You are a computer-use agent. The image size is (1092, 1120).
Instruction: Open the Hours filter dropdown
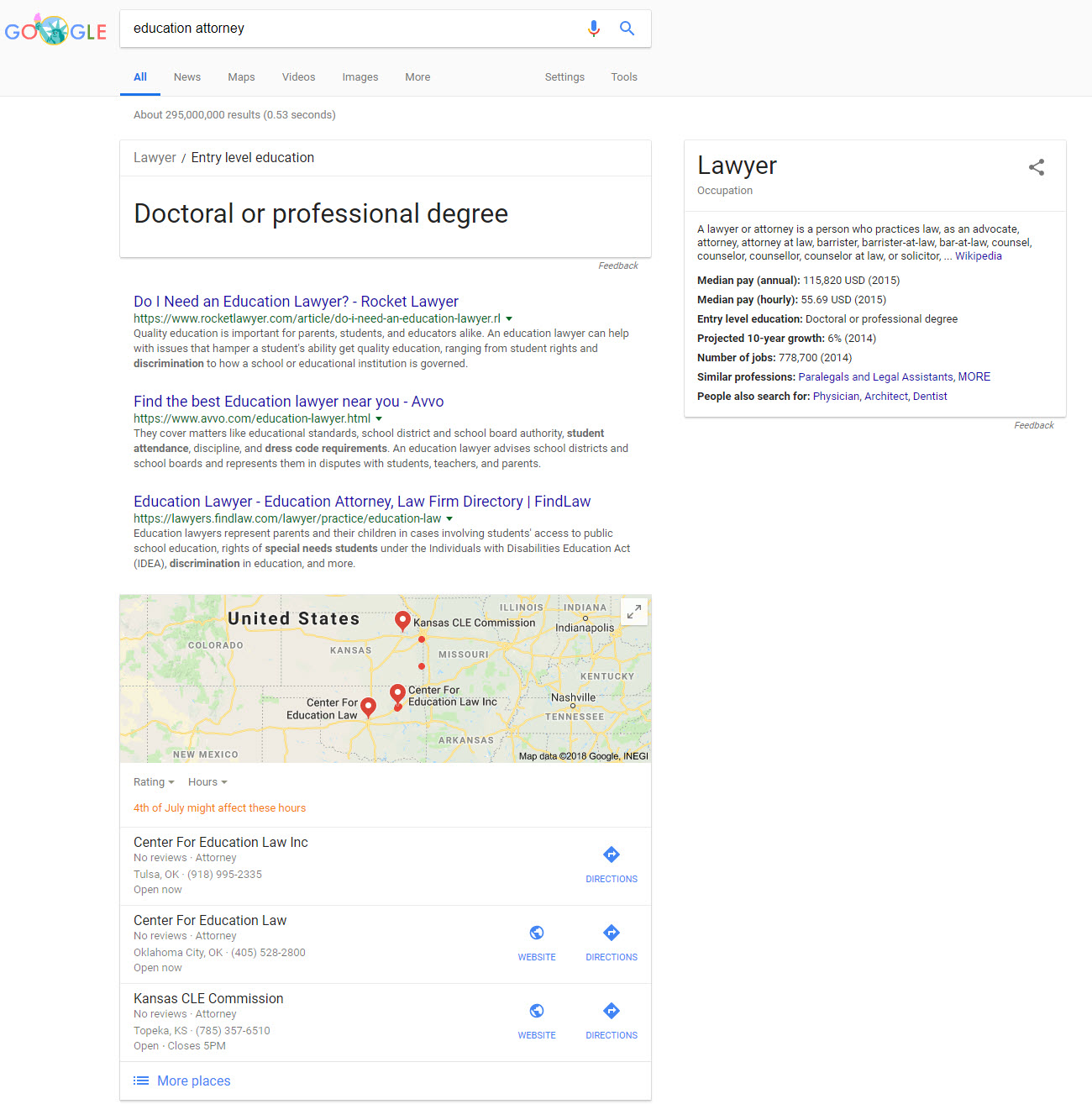(x=207, y=782)
